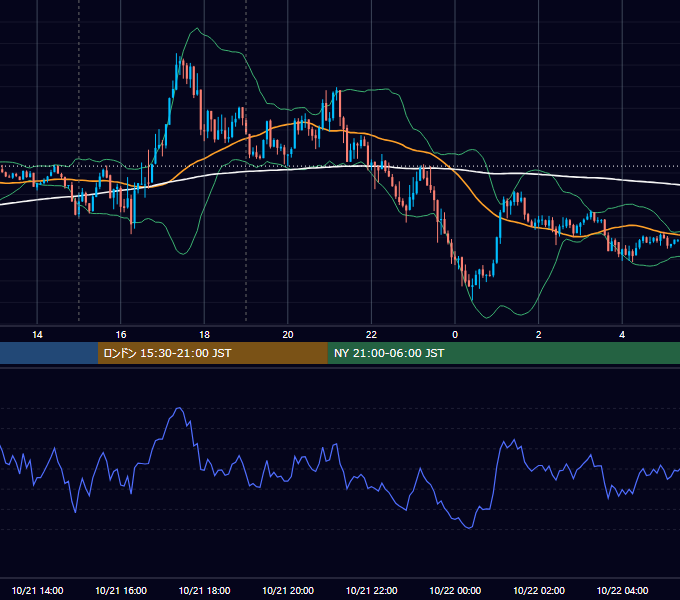The image size is (680, 600).
Task: Click the 10/21 18:00 date label
Action: [x=204, y=590]
